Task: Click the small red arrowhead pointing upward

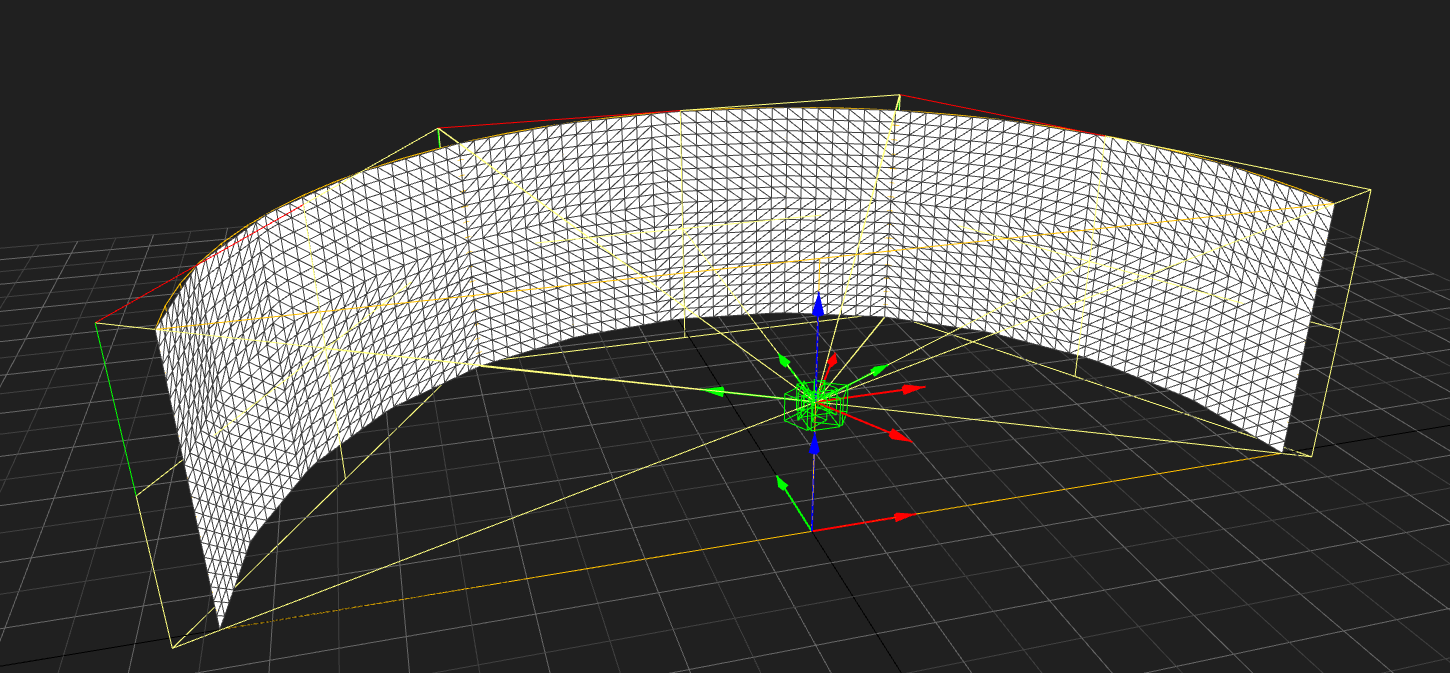Action: (x=831, y=358)
